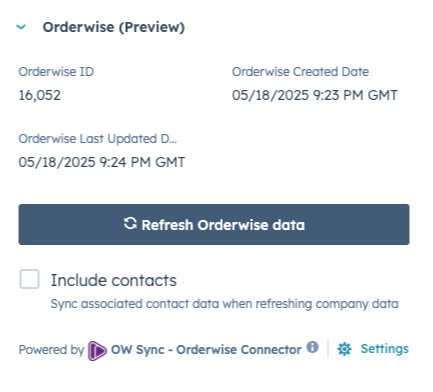Click the Orderwise Created Date label

click(300, 72)
